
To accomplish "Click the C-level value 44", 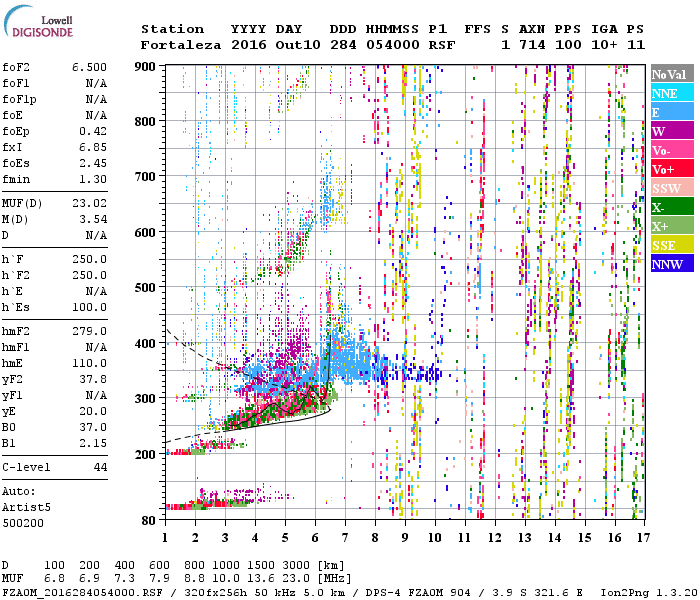I will point(100,467).
